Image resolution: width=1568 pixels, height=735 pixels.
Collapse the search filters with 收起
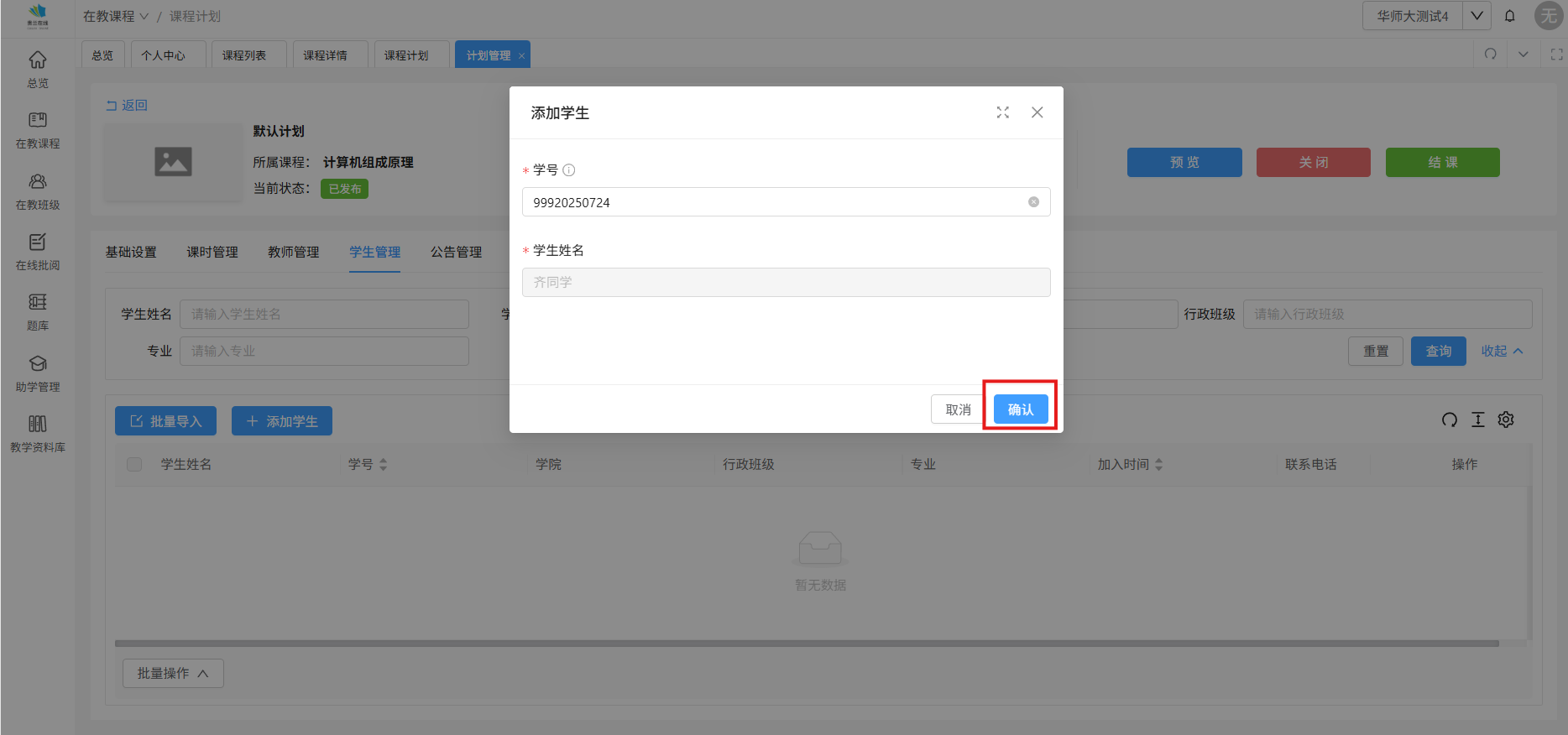pyautogui.click(x=1501, y=352)
